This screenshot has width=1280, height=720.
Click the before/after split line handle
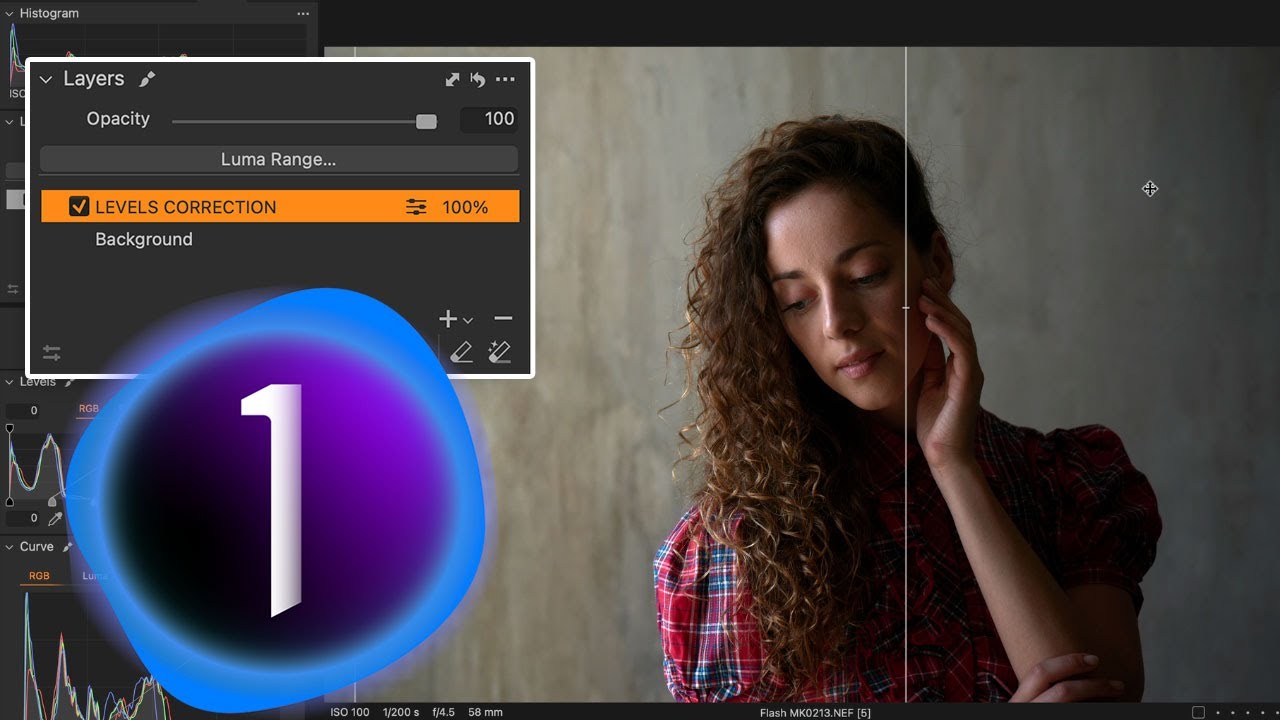[906, 308]
